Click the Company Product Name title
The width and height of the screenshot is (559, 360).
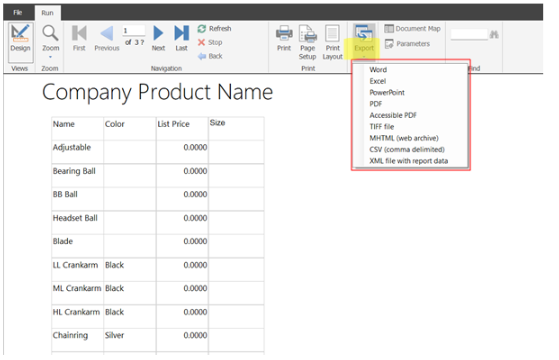coord(157,92)
